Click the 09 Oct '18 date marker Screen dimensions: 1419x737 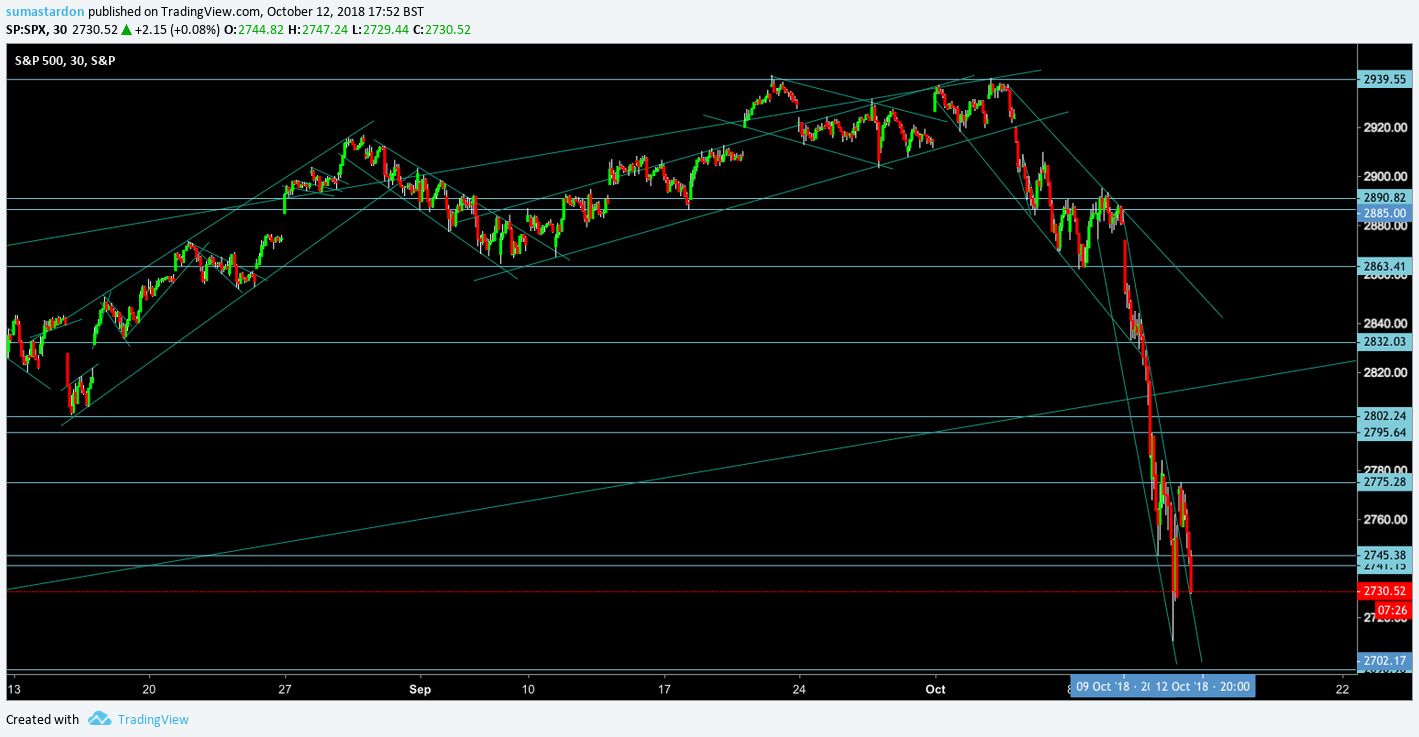pyautogui.click(x=1111, y=687)
